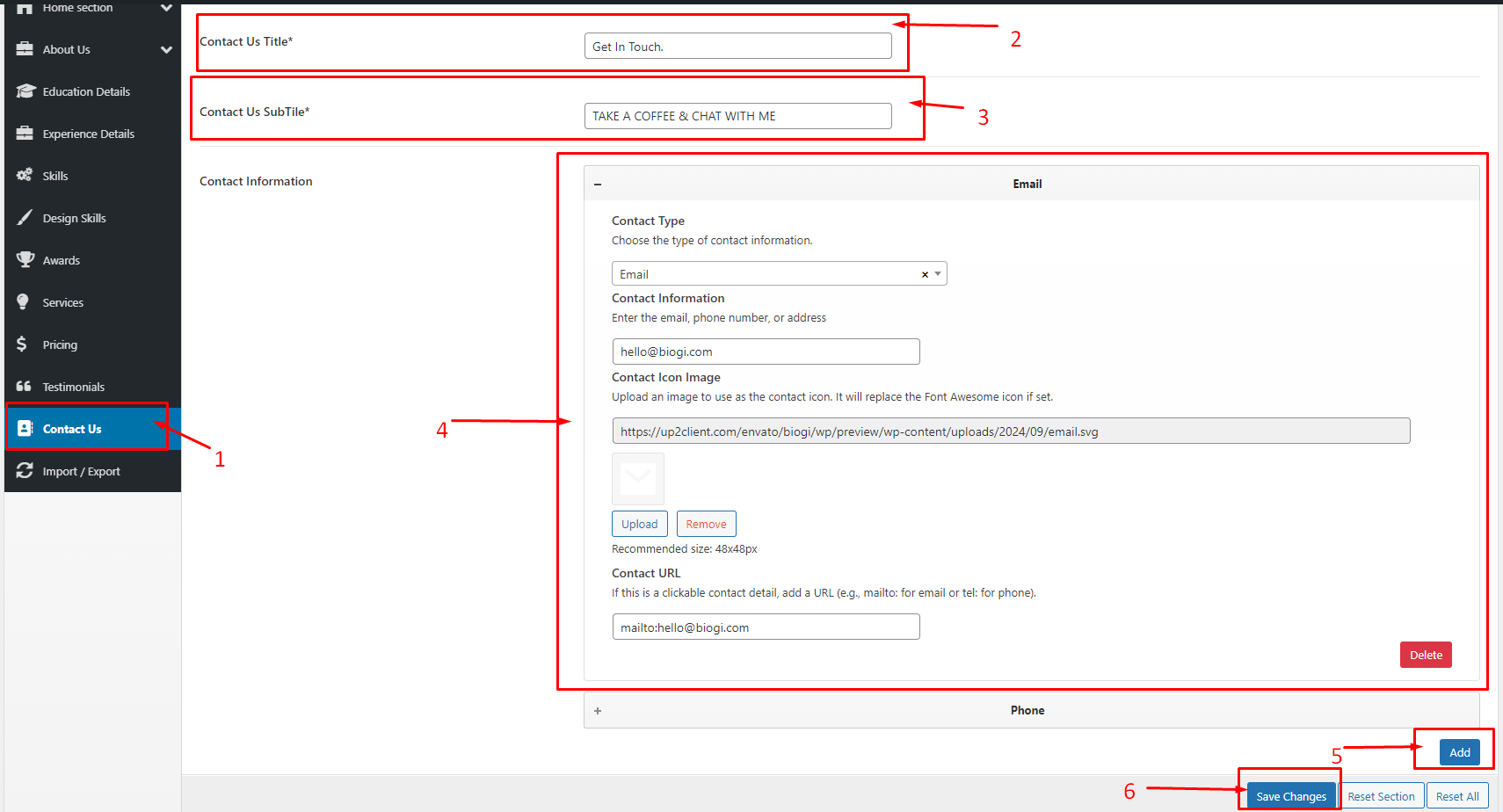Click the Education Details graduation cap icon
The height and width of the screenshot is (812, 1503).
coord(25,91)
